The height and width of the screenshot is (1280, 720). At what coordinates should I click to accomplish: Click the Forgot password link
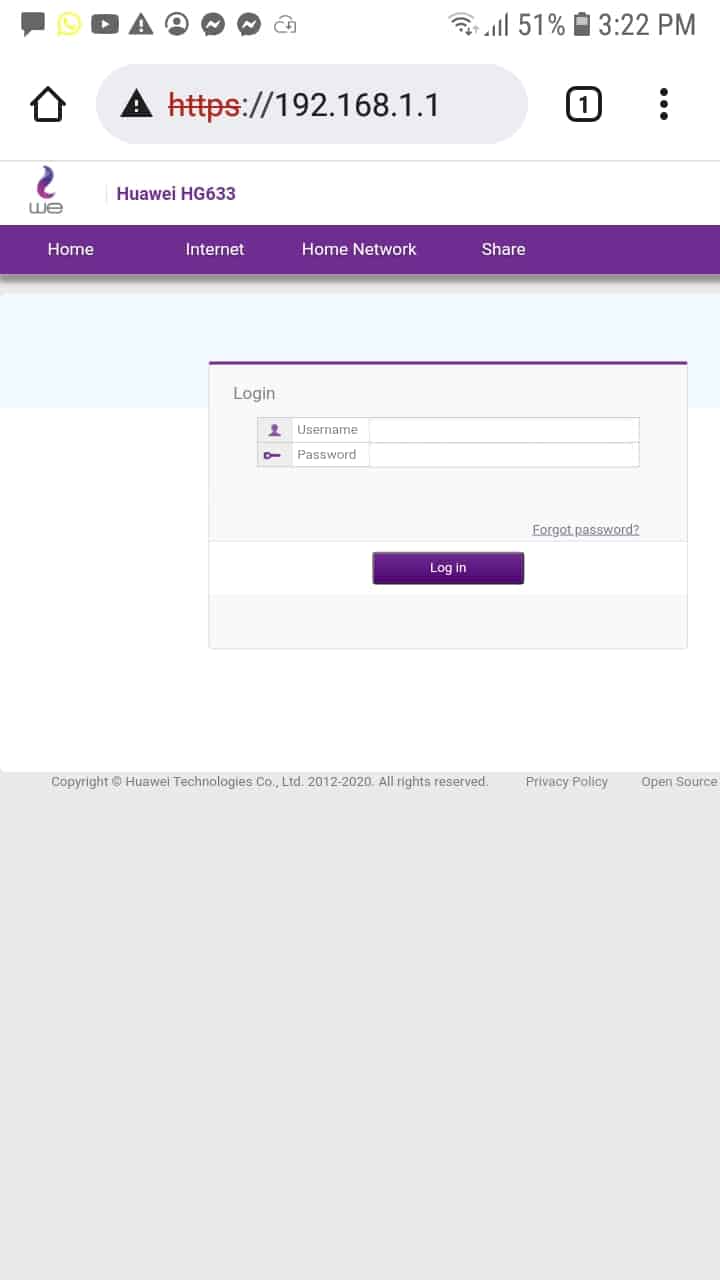click(x=585, y=530)
